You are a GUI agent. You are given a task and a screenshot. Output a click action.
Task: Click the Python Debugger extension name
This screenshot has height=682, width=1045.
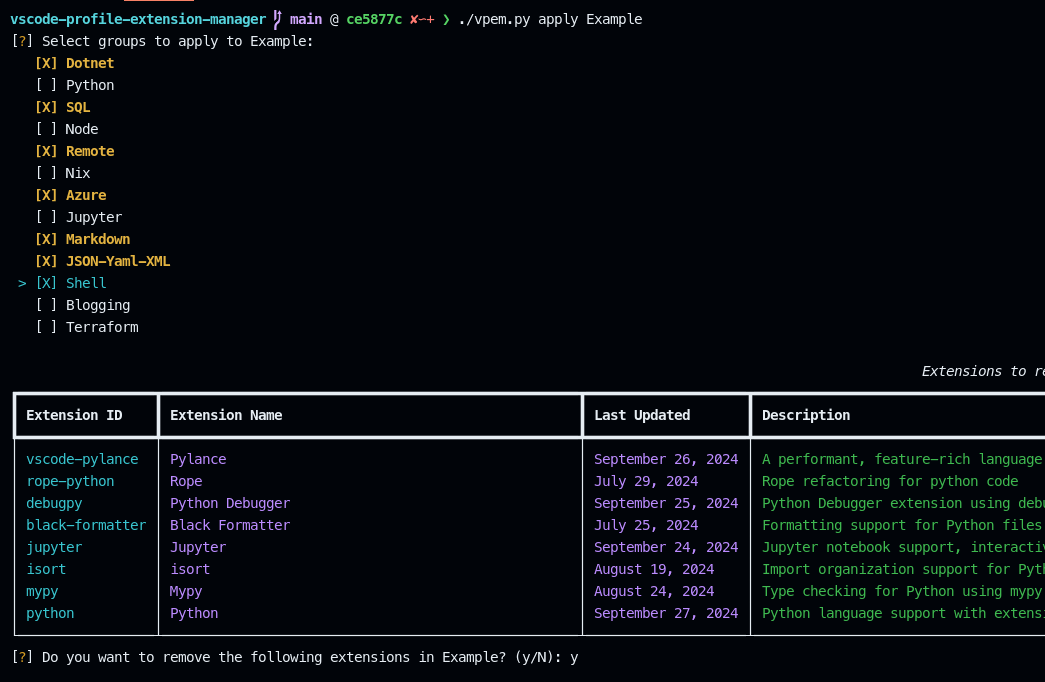[230, 503]
